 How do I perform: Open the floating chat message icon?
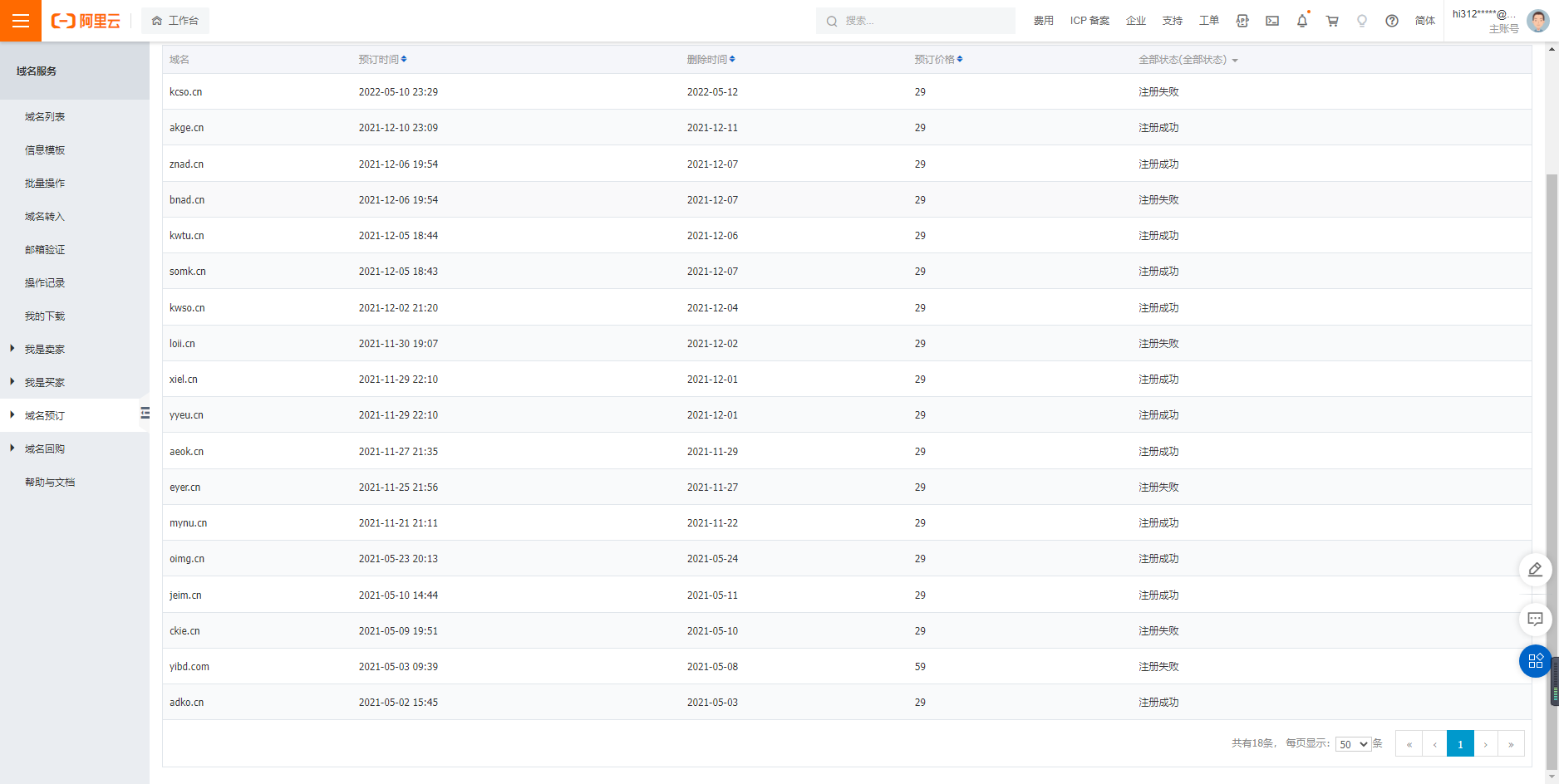(1535, 619)
